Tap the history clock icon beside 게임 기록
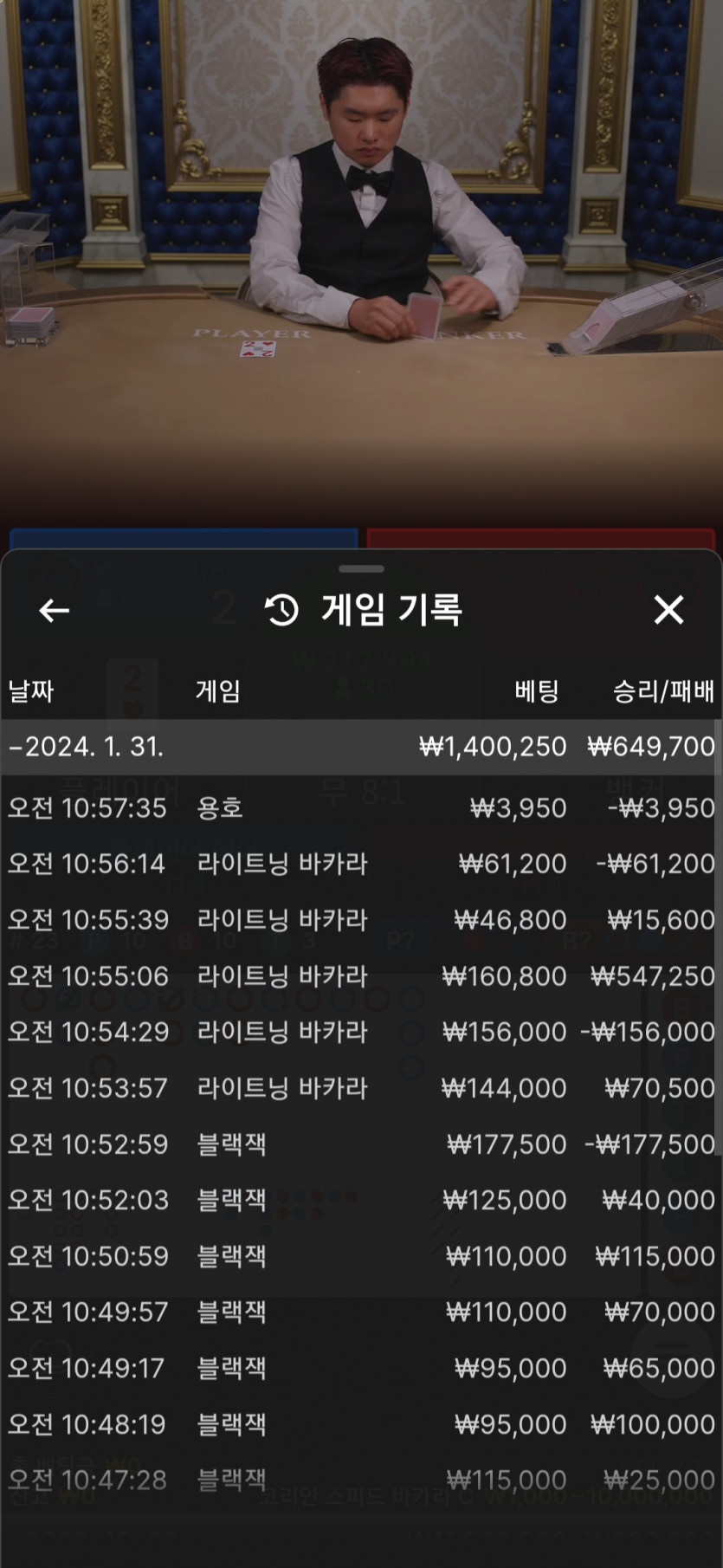The height and width of the screenshot is (1568, 723). (x=281, y=611)
